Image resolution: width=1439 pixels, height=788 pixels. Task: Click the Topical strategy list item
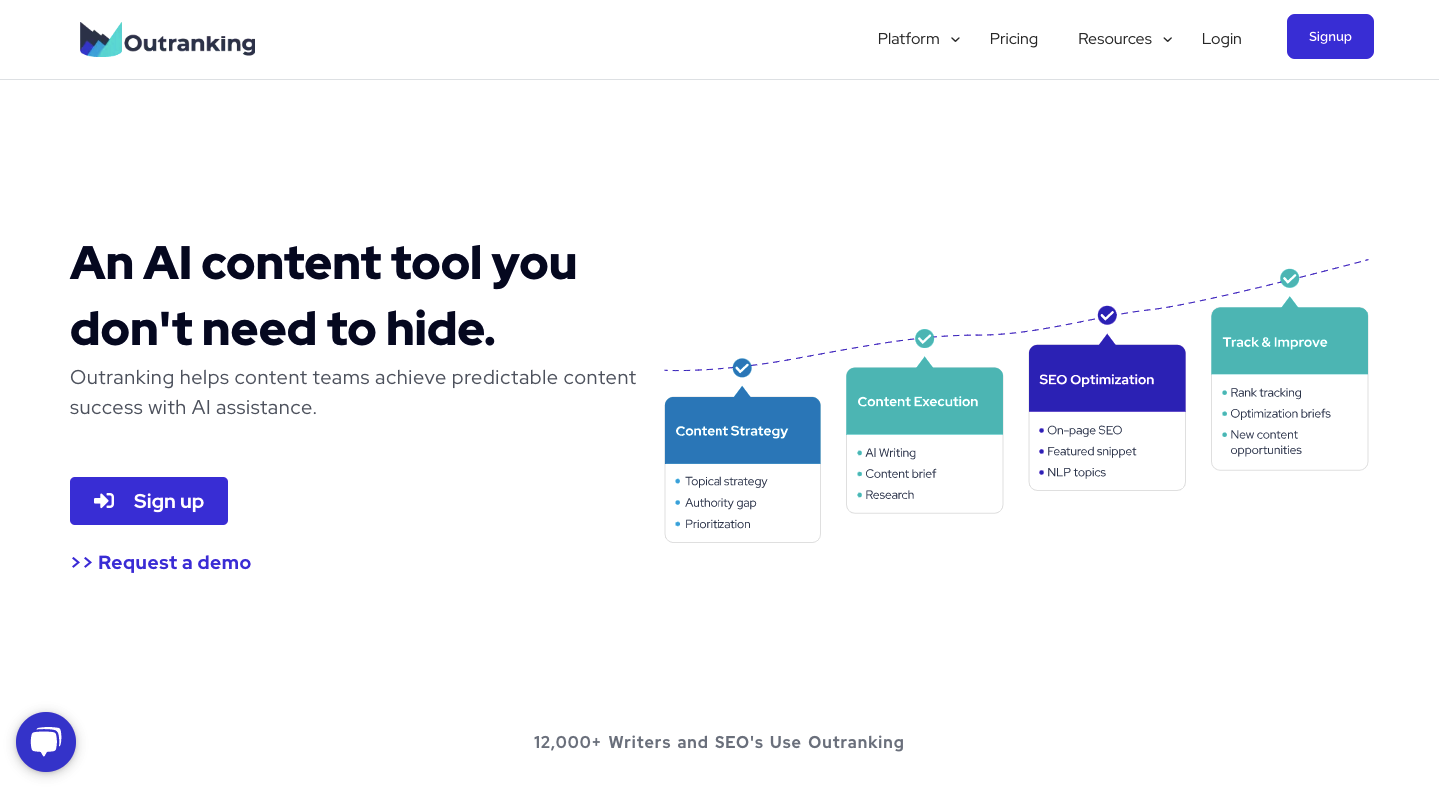[x=722, y=481]
